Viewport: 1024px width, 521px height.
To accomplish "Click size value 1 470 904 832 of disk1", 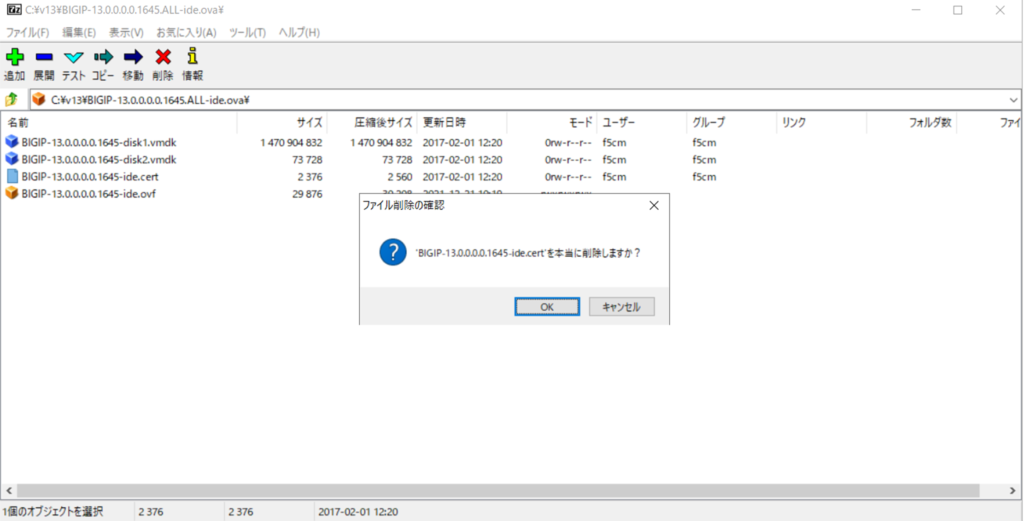I will 291,142.
